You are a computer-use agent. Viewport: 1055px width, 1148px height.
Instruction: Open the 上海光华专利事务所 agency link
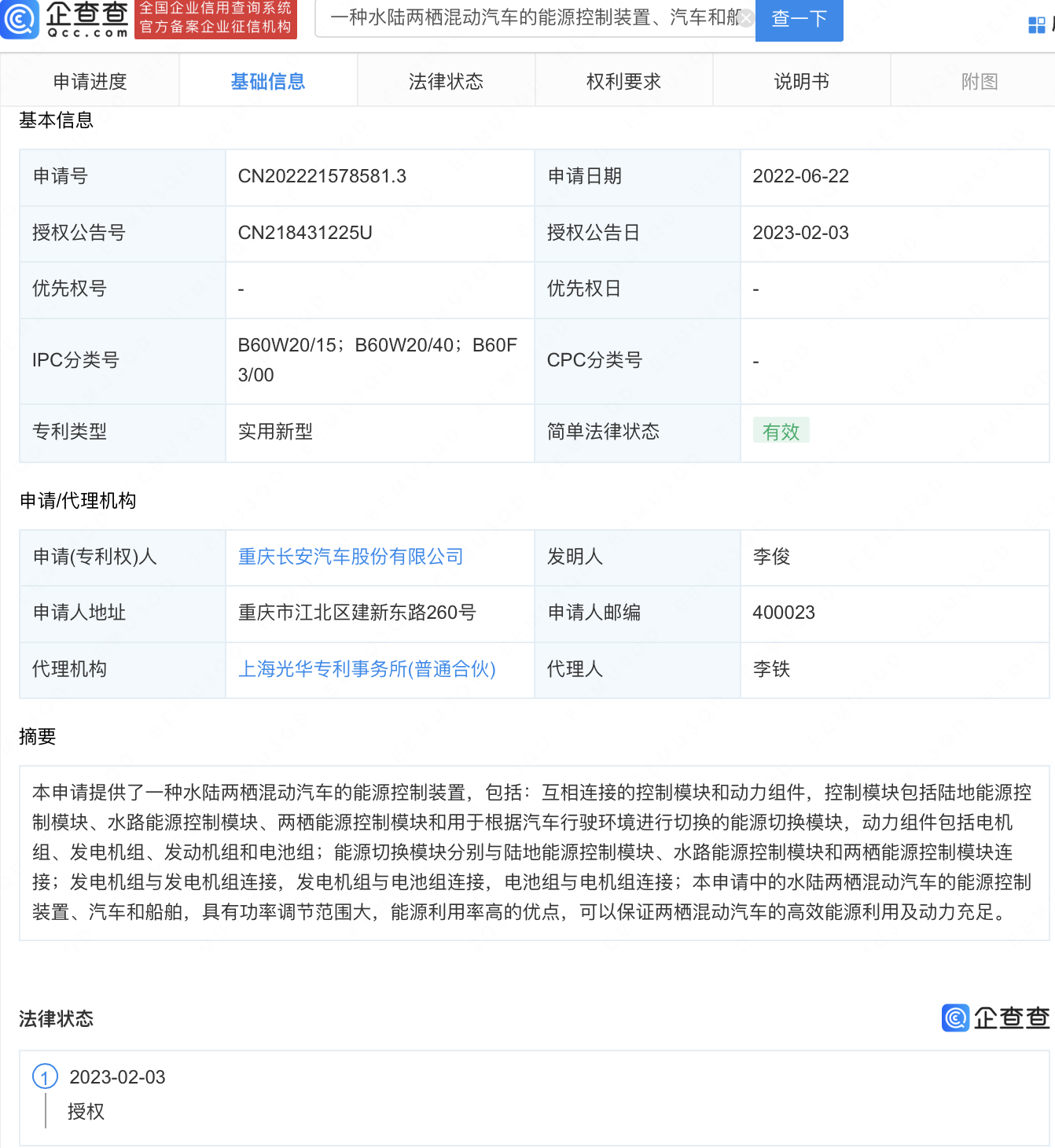coord(367,669)
